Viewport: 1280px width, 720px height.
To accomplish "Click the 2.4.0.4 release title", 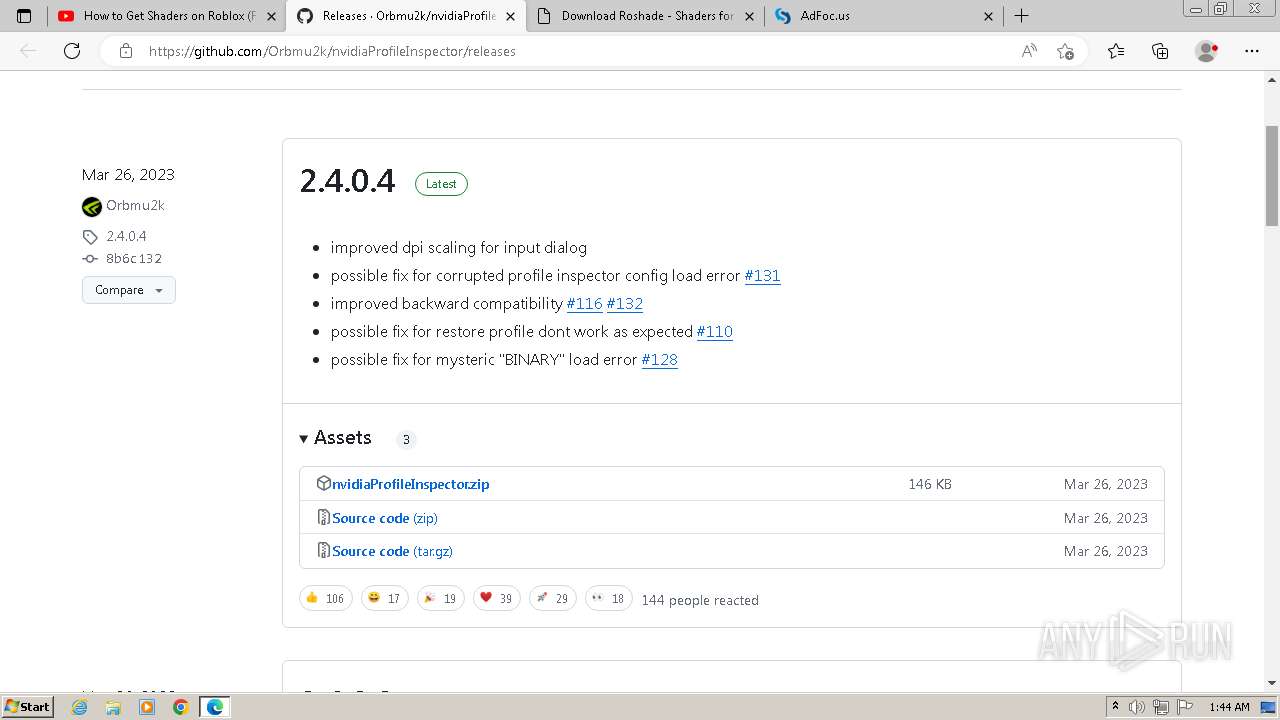I will [x=348, y=181].
